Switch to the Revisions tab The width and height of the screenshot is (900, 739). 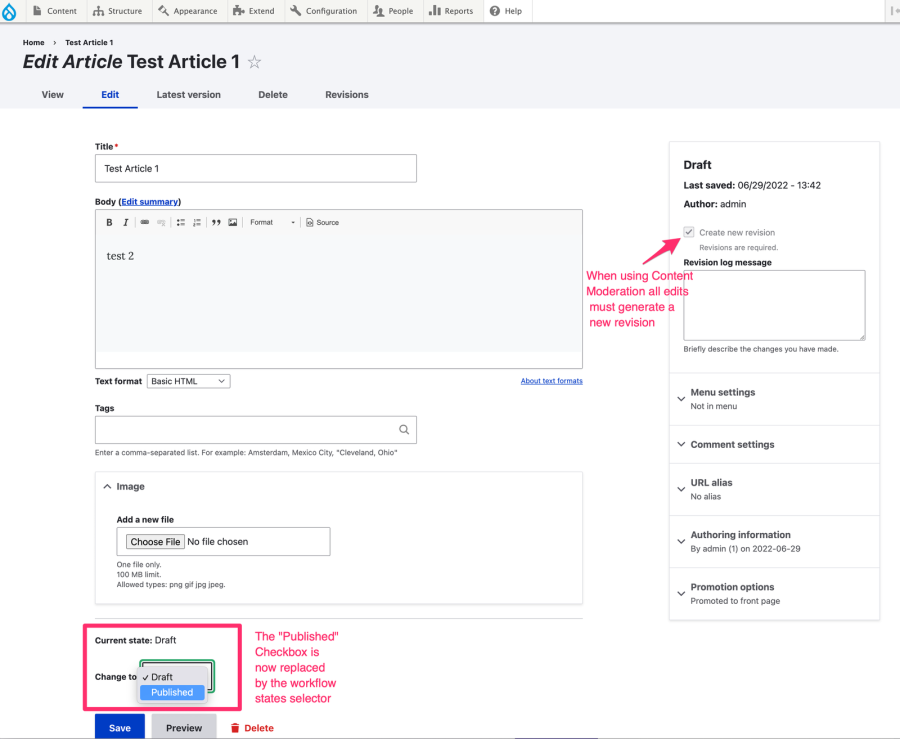click(x=347, y=95)
